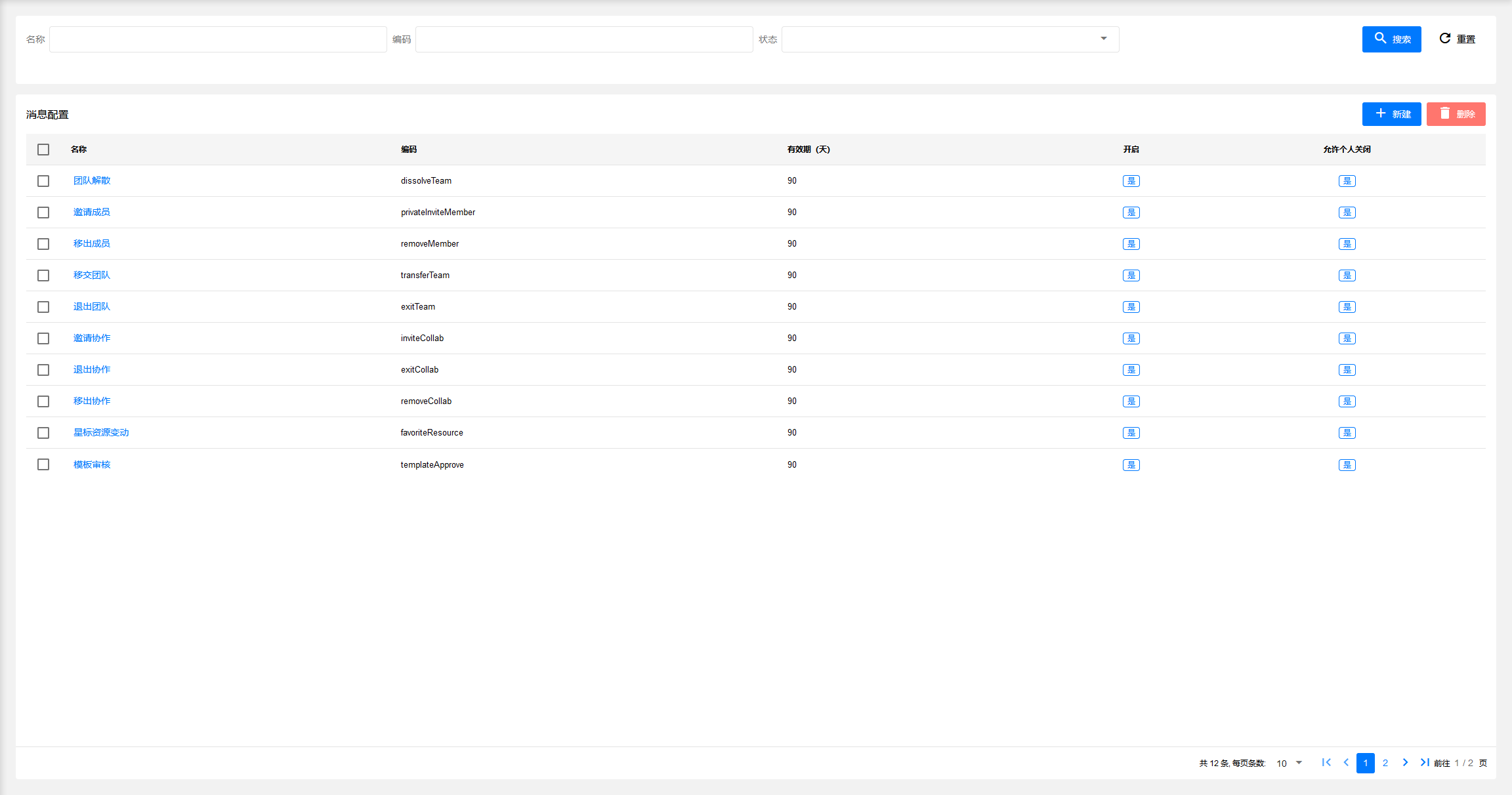This screenshot has height=795, width=1512.
Task: Click the 重置 reset button
Action: click(1457, 39)
